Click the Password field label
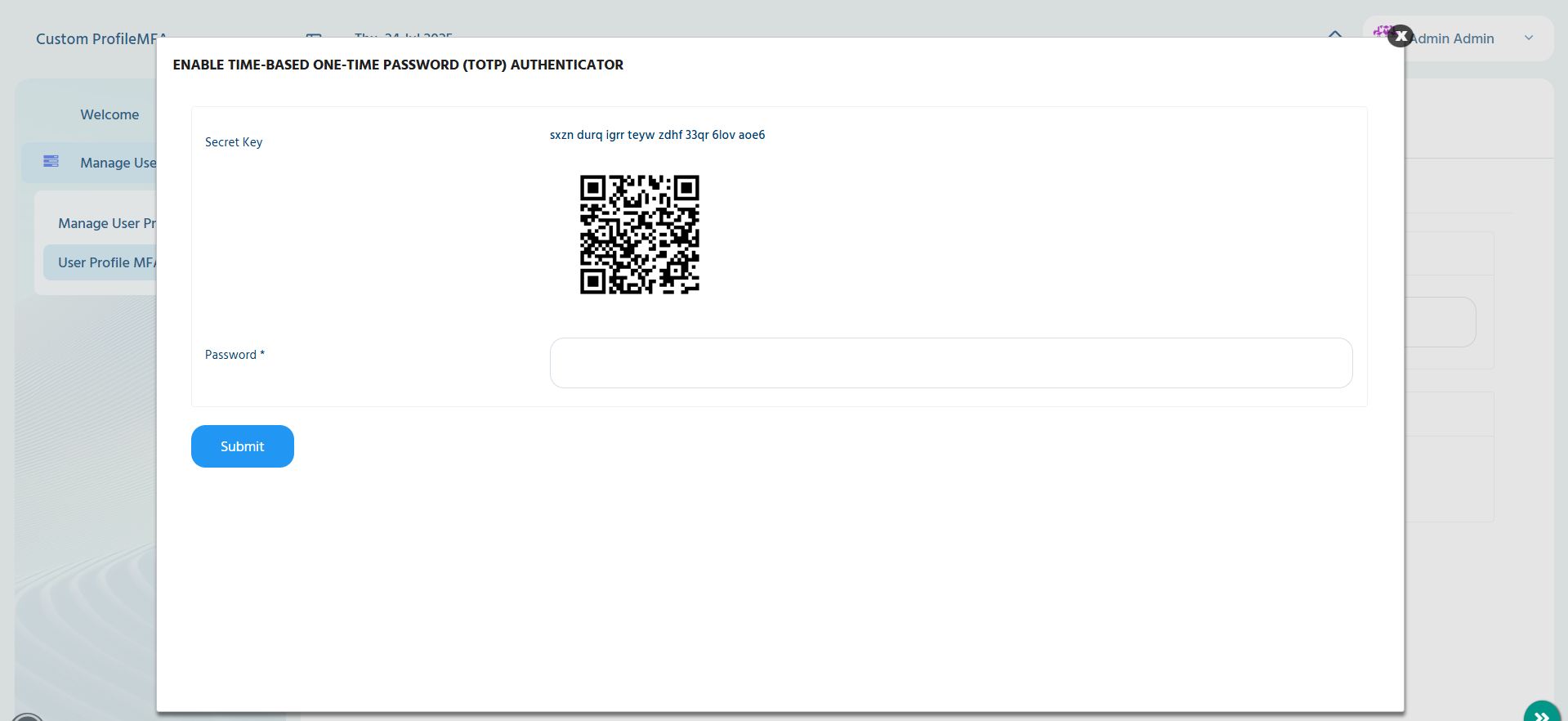Image resolution: width=1568 pixels, height=721 pixels. (x=235, y=355)
